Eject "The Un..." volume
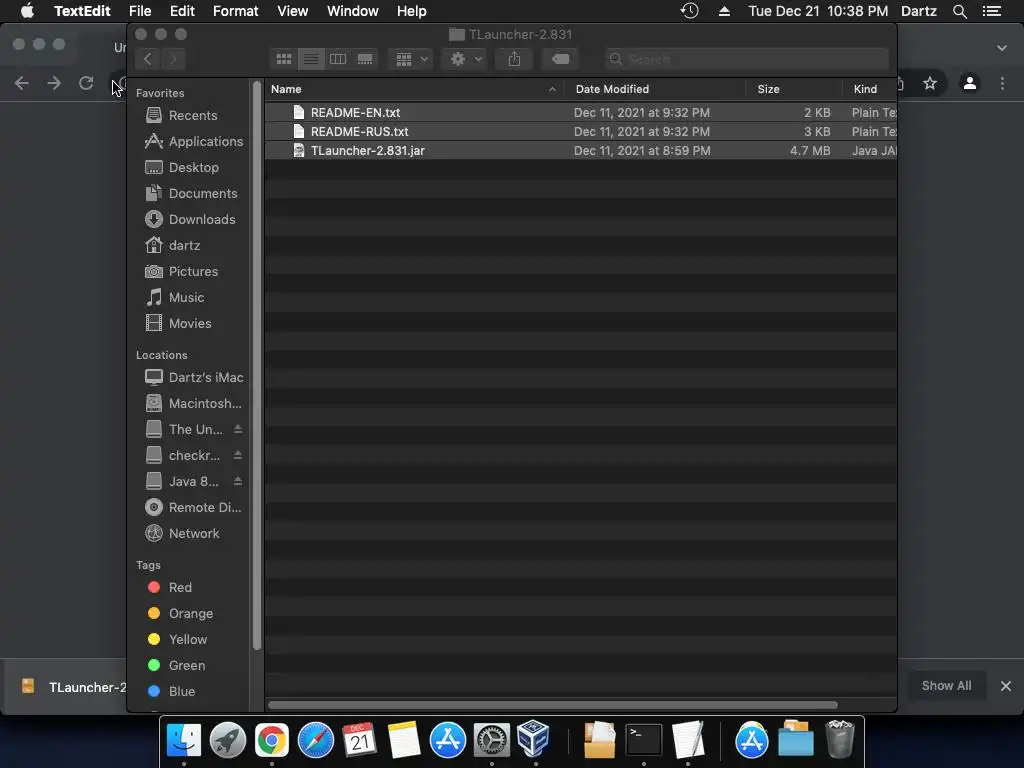 (x=238, y=429)
